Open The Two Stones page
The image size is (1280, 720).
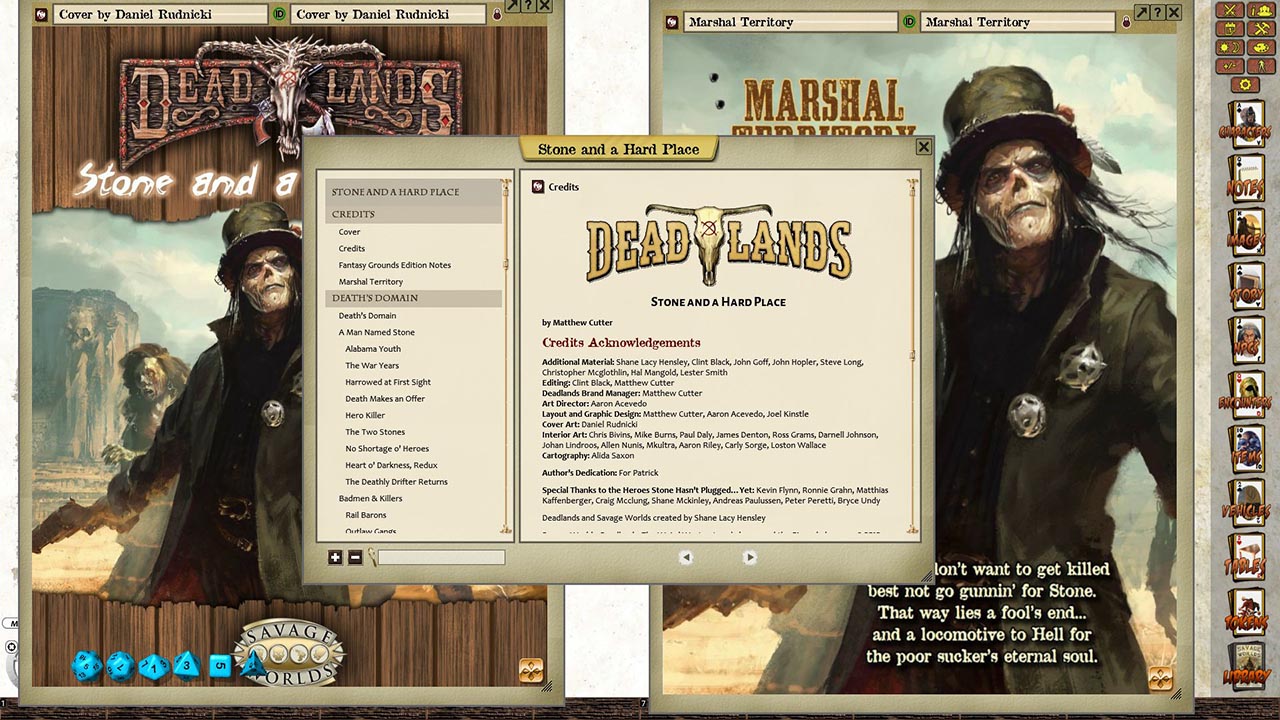click(x=375, y=432)
